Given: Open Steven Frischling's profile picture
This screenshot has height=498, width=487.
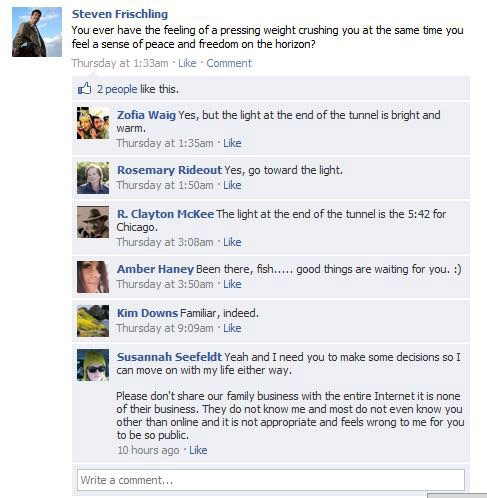Looking at the screenshot, I should point(37,32).
